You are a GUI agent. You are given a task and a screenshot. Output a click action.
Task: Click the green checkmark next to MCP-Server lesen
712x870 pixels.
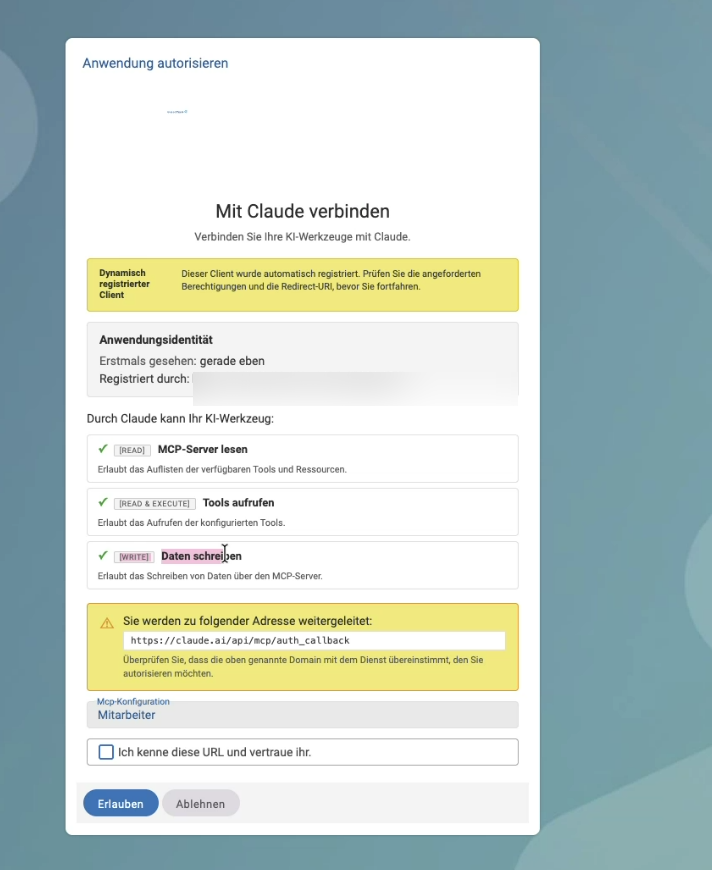click(x=103, y=449)
